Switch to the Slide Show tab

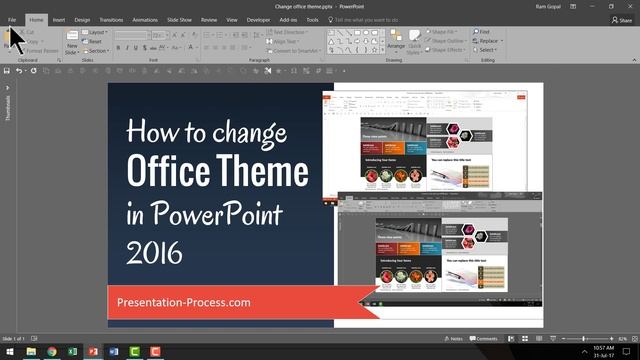click(x=179, y=20)
